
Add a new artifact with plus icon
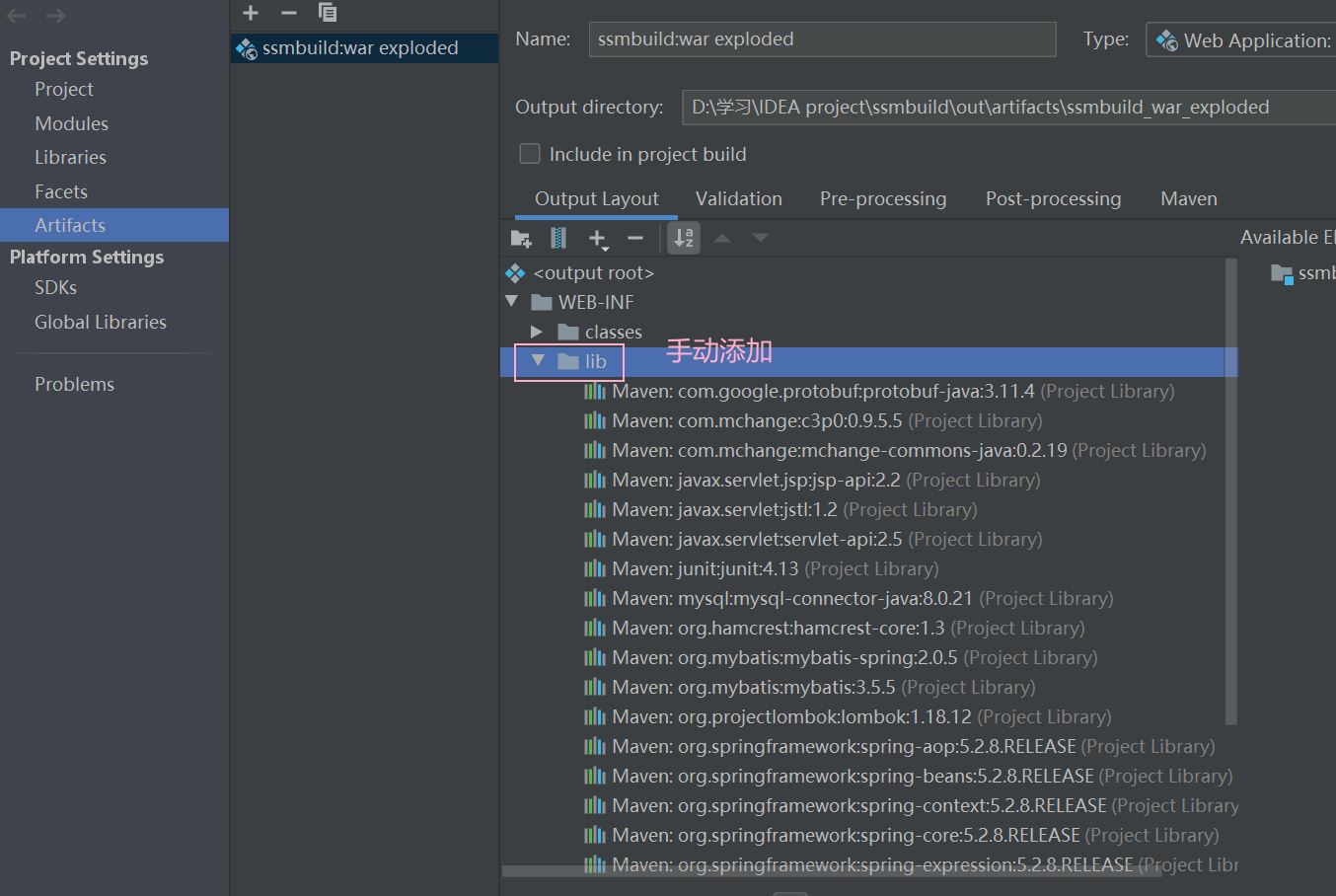pyautogui.click(x=251, y=13)
